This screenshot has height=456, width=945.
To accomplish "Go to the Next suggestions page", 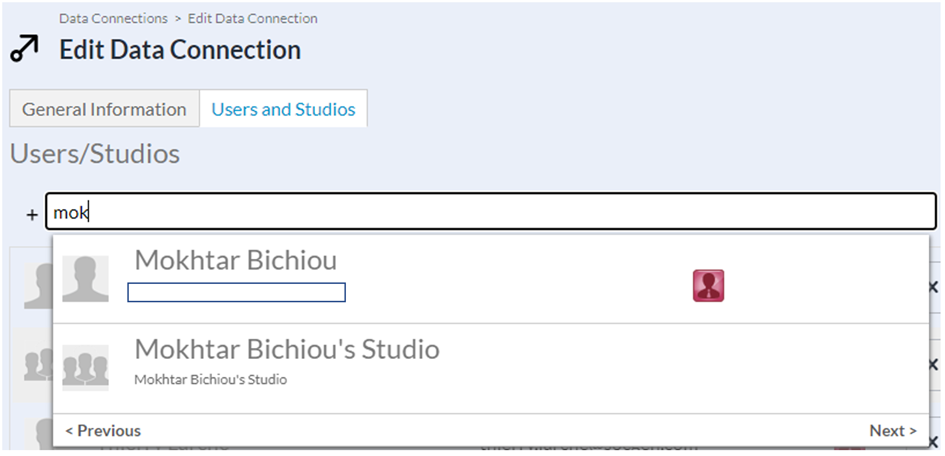I will pos(893,431).
